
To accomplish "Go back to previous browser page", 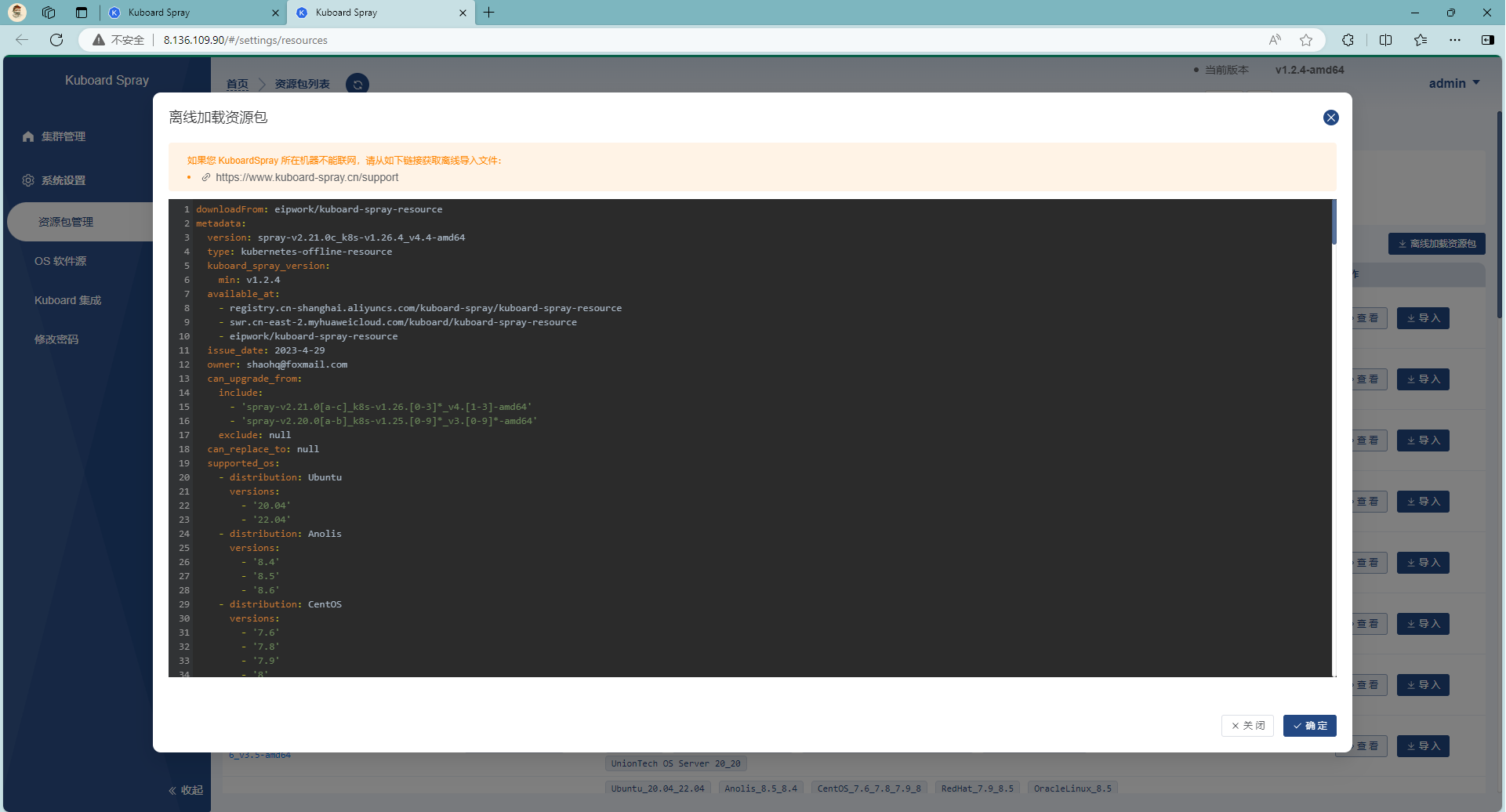I will click(x=22, y=40).
